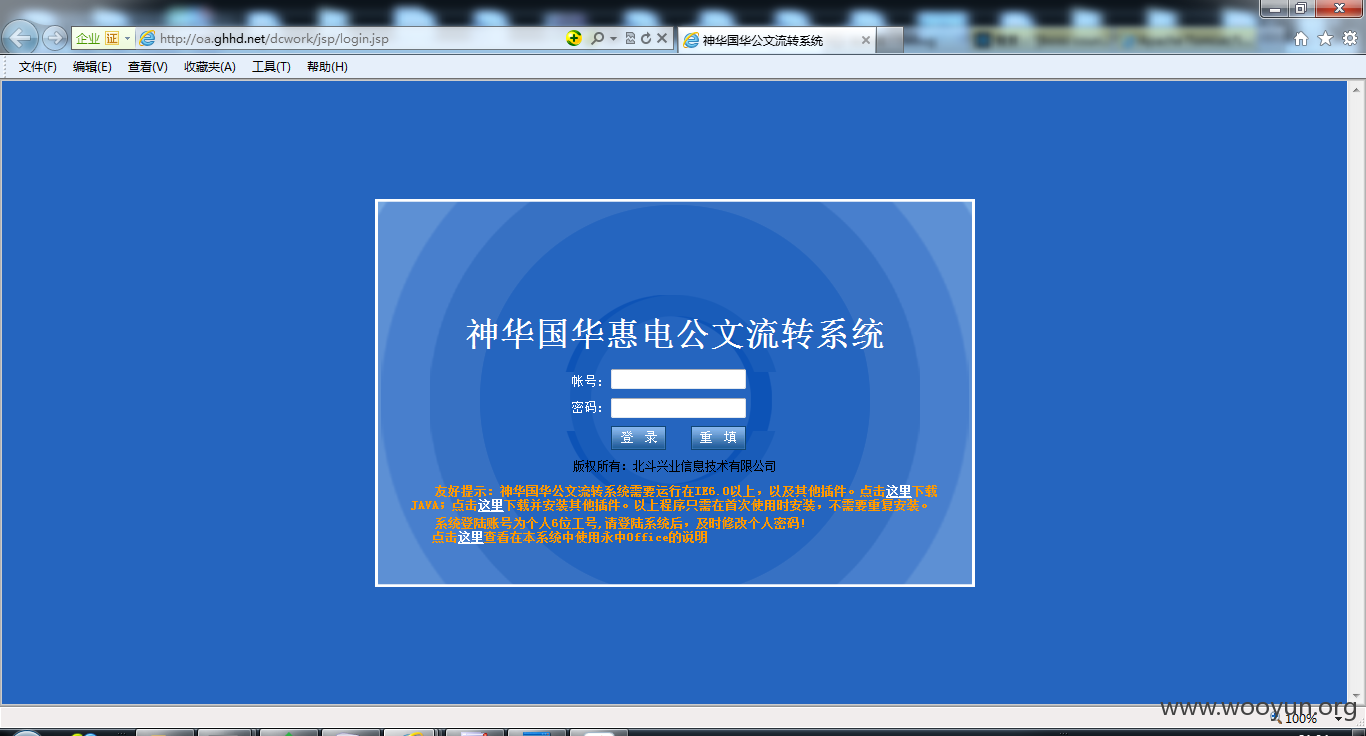The image size is (1366, 736).
Task: Click the 重 填 reset button
Action: [x=718, y=438]
